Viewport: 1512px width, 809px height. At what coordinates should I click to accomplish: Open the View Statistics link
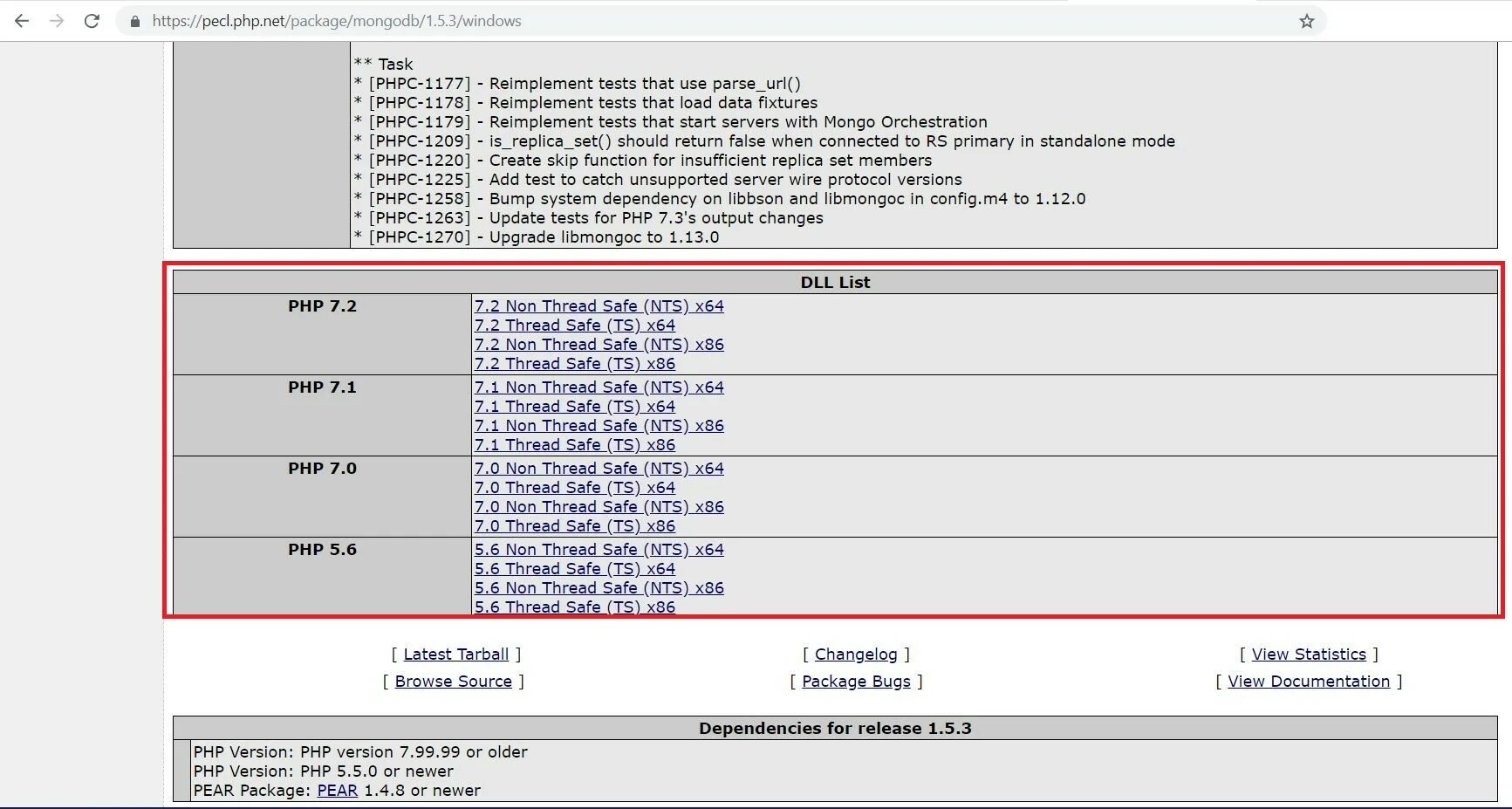[x=1309, y=655]
